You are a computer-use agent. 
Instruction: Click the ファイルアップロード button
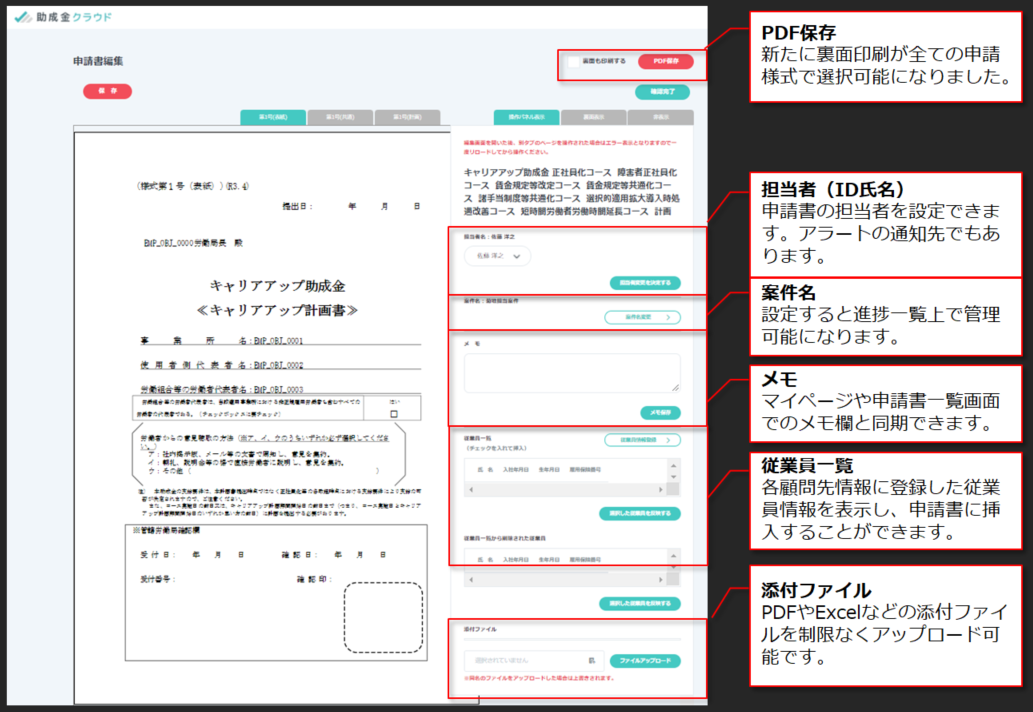coord(645,661)
